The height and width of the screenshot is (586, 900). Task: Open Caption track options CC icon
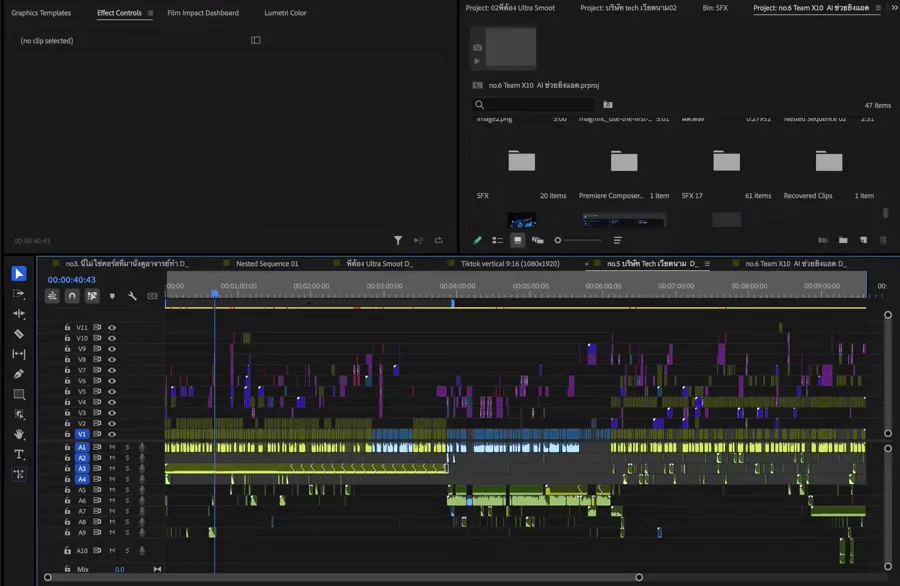coord(152,296)
